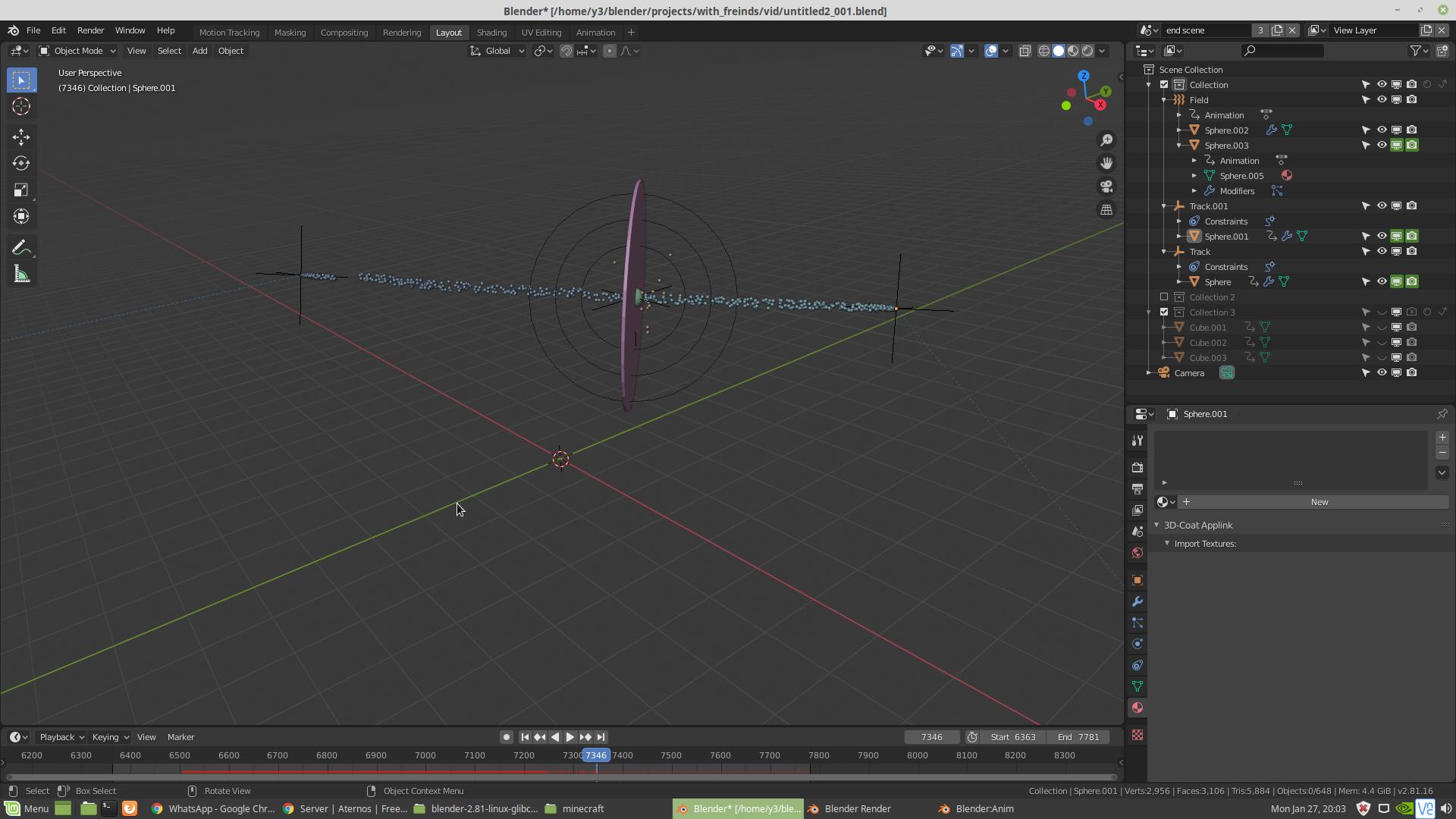Image resolution: width=1456 pixels, height=819 pixels.
Task: Open the Playback dropdown in timeline
Action: click(61, 737)
